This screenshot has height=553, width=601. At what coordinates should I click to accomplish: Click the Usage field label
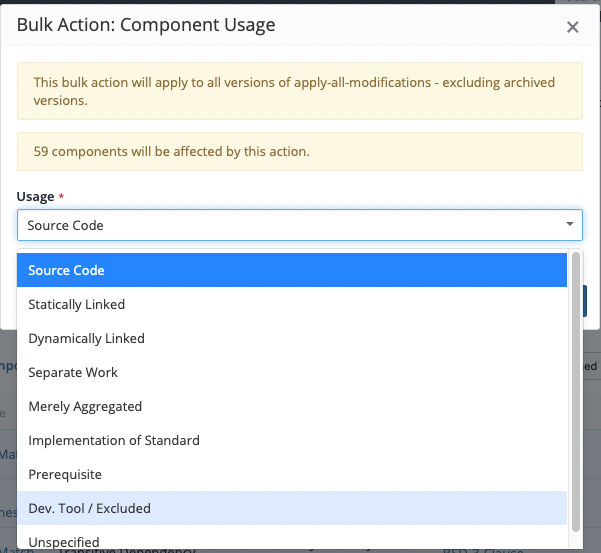coord(35,196)
